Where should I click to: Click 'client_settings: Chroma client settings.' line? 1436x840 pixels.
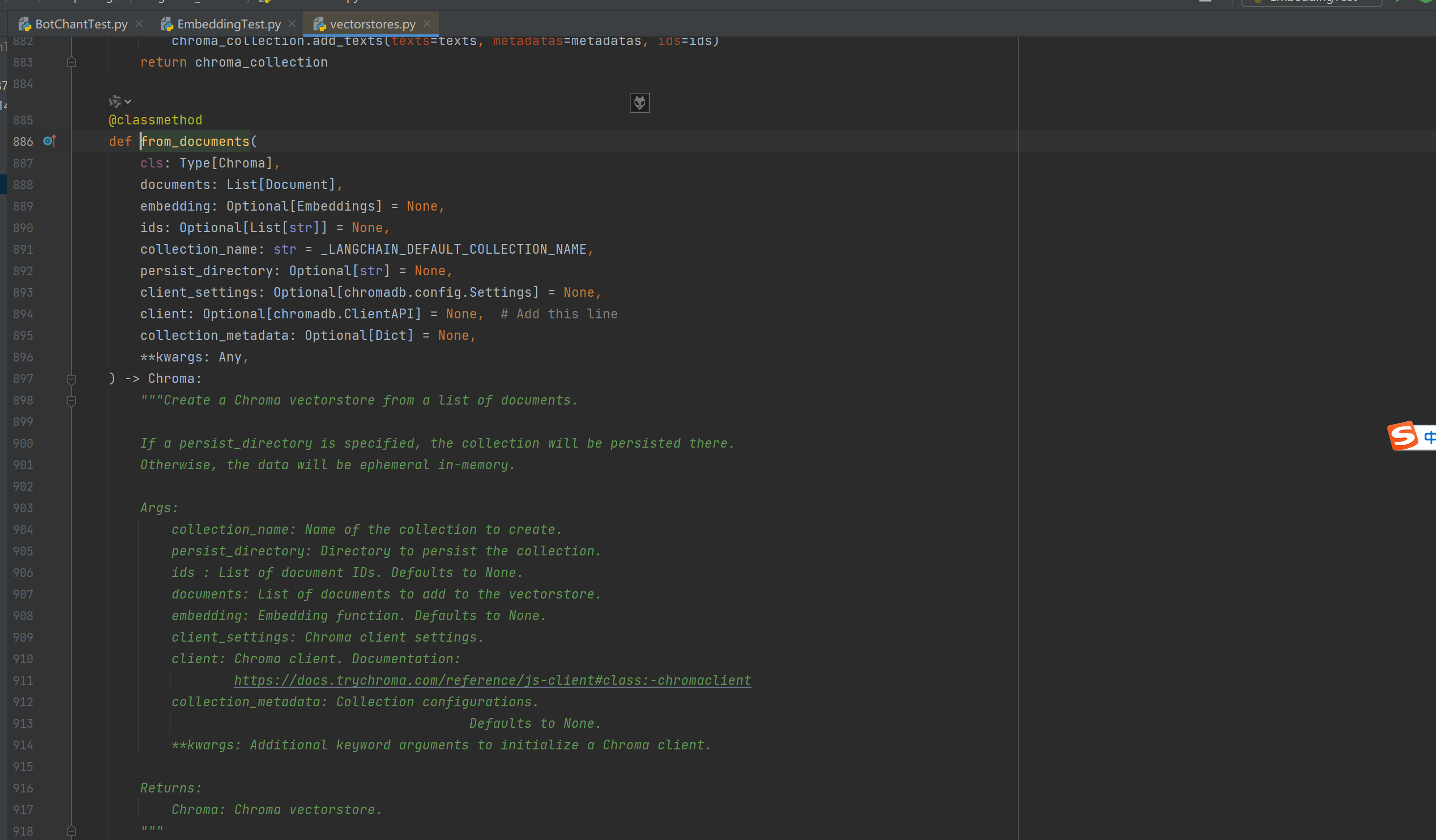pyautogui.click(x=328, y=637)
